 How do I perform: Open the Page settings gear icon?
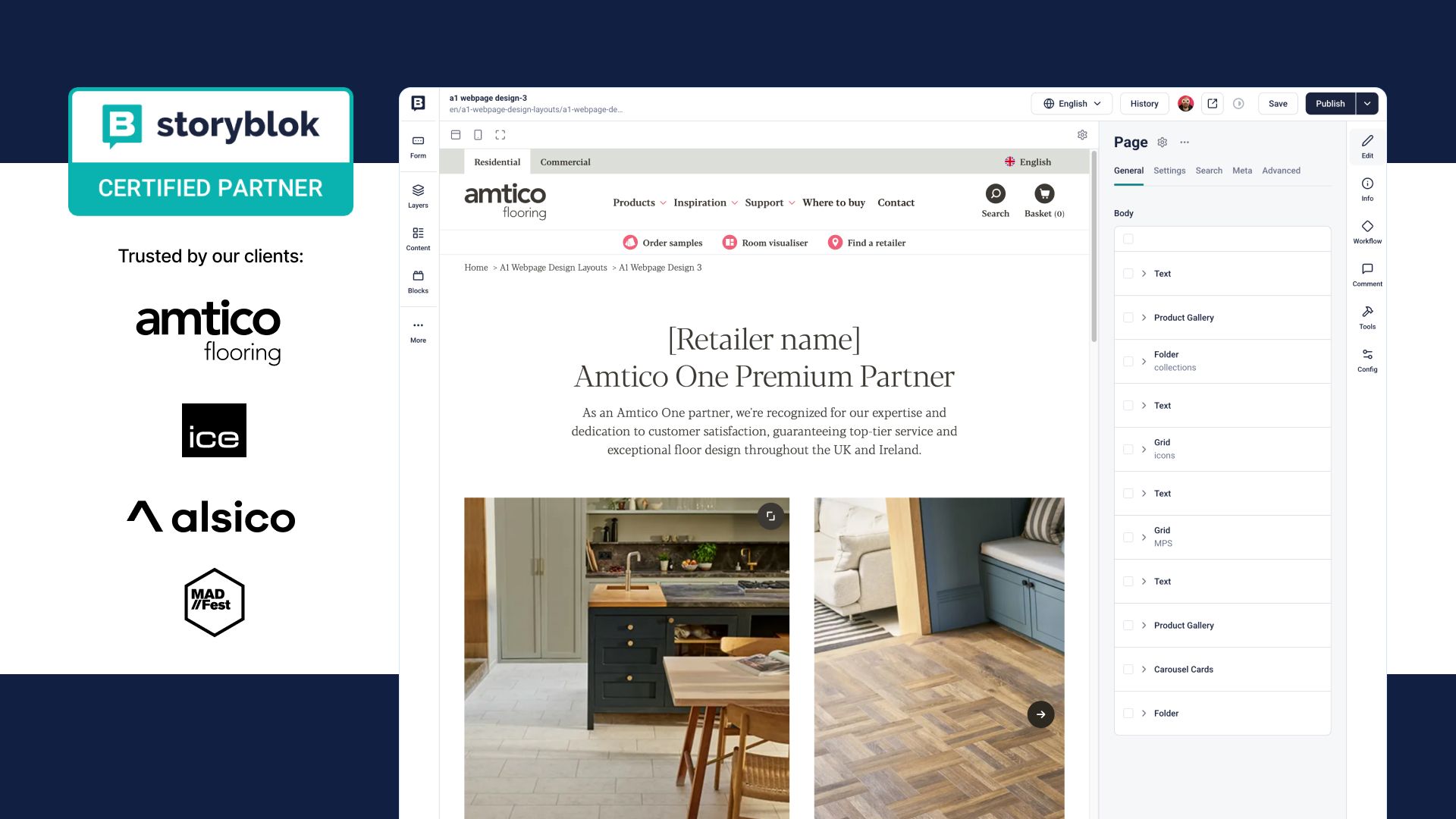tap(1163, 143)
